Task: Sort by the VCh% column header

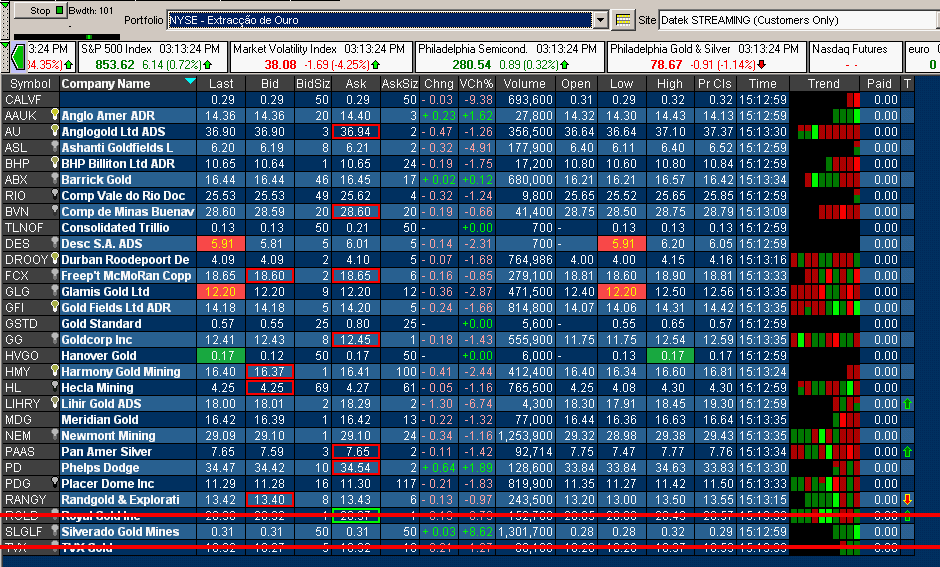Action: pos(476,84)
